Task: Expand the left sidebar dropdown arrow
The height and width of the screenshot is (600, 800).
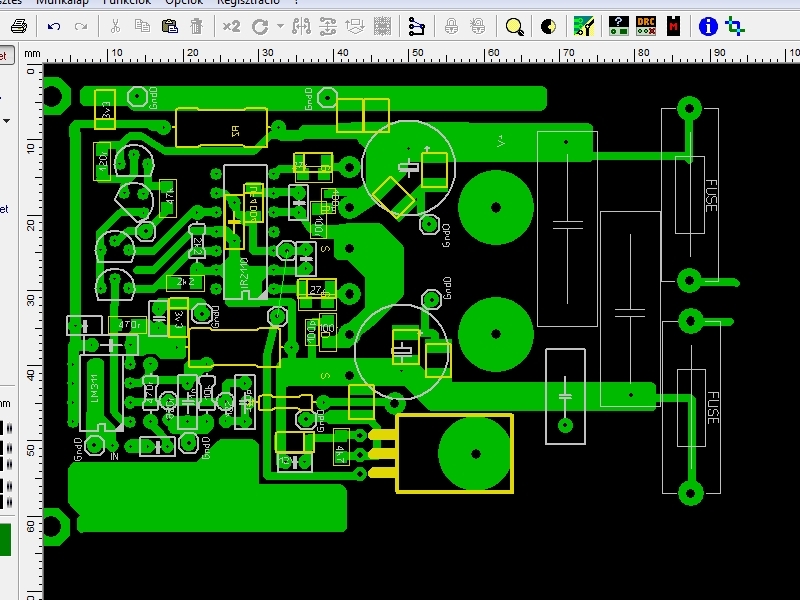Action: pos(7,121)
